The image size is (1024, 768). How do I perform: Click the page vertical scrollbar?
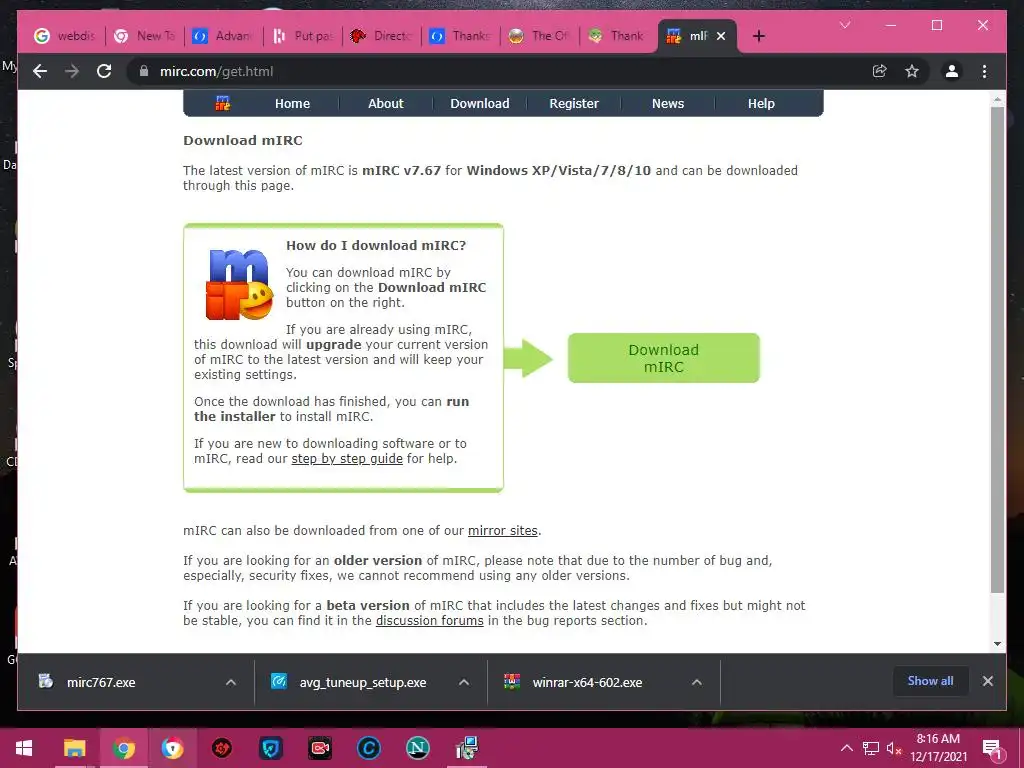(997, 349)
